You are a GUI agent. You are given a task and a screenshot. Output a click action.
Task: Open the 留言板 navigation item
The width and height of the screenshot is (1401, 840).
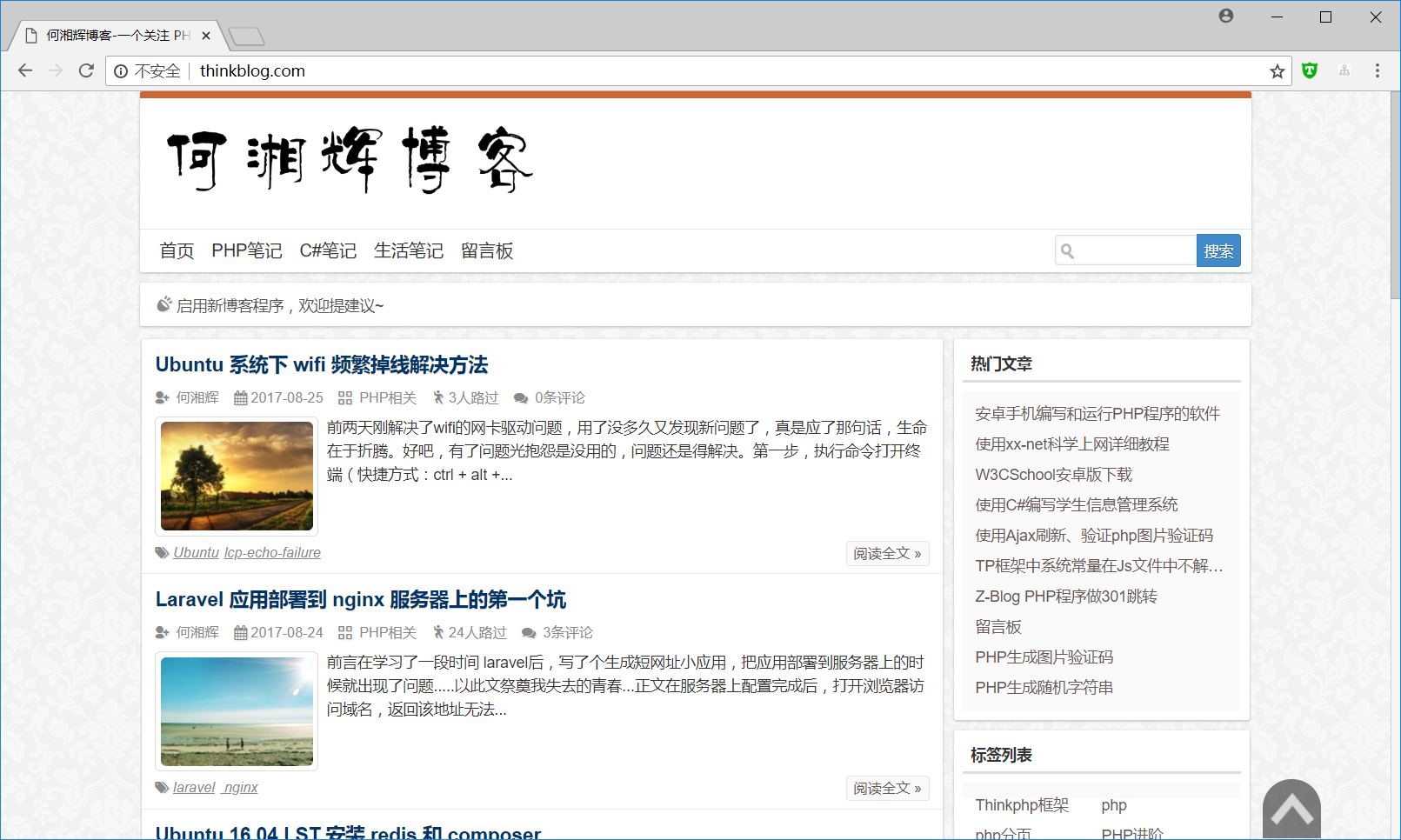487,250
